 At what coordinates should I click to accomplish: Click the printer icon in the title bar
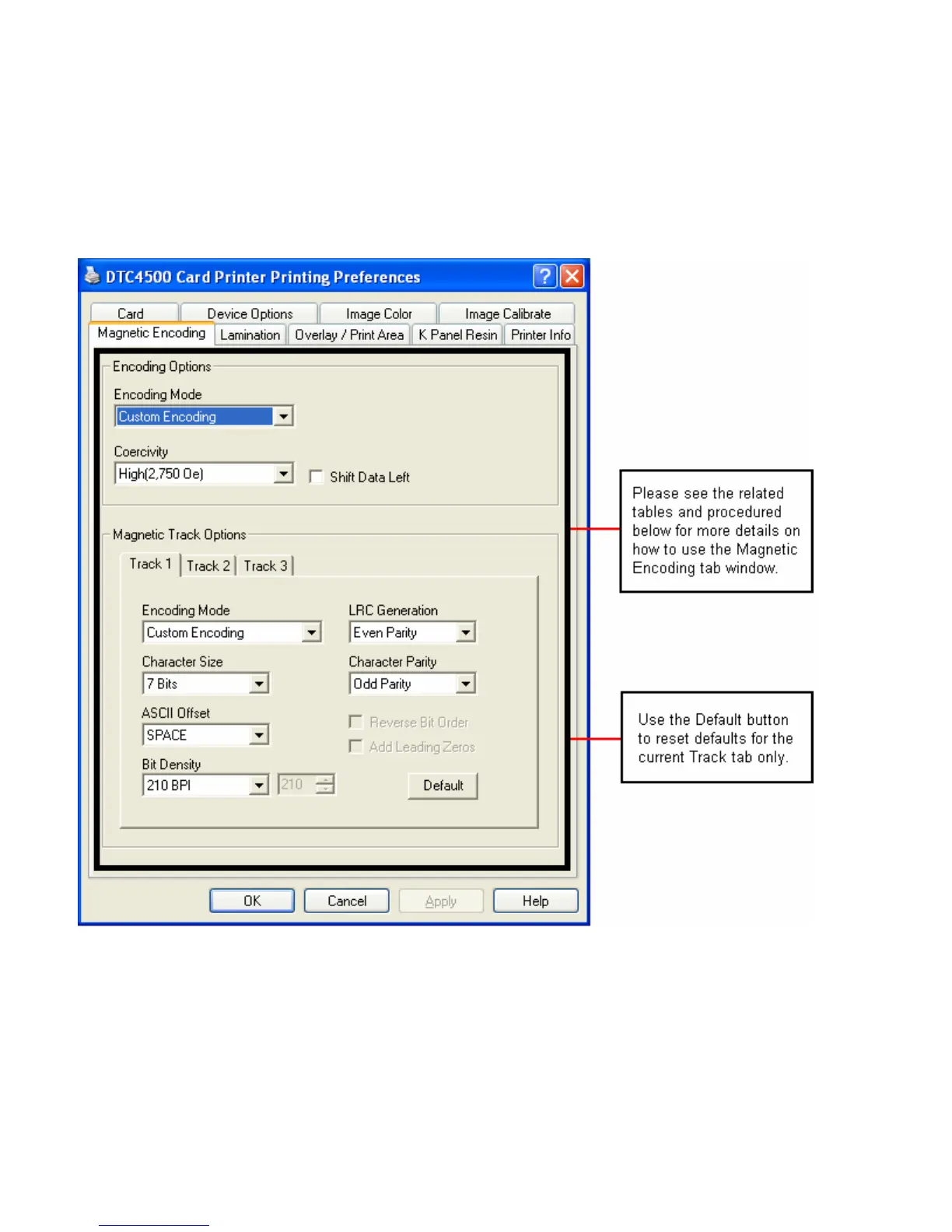click(x=93, y=276)
